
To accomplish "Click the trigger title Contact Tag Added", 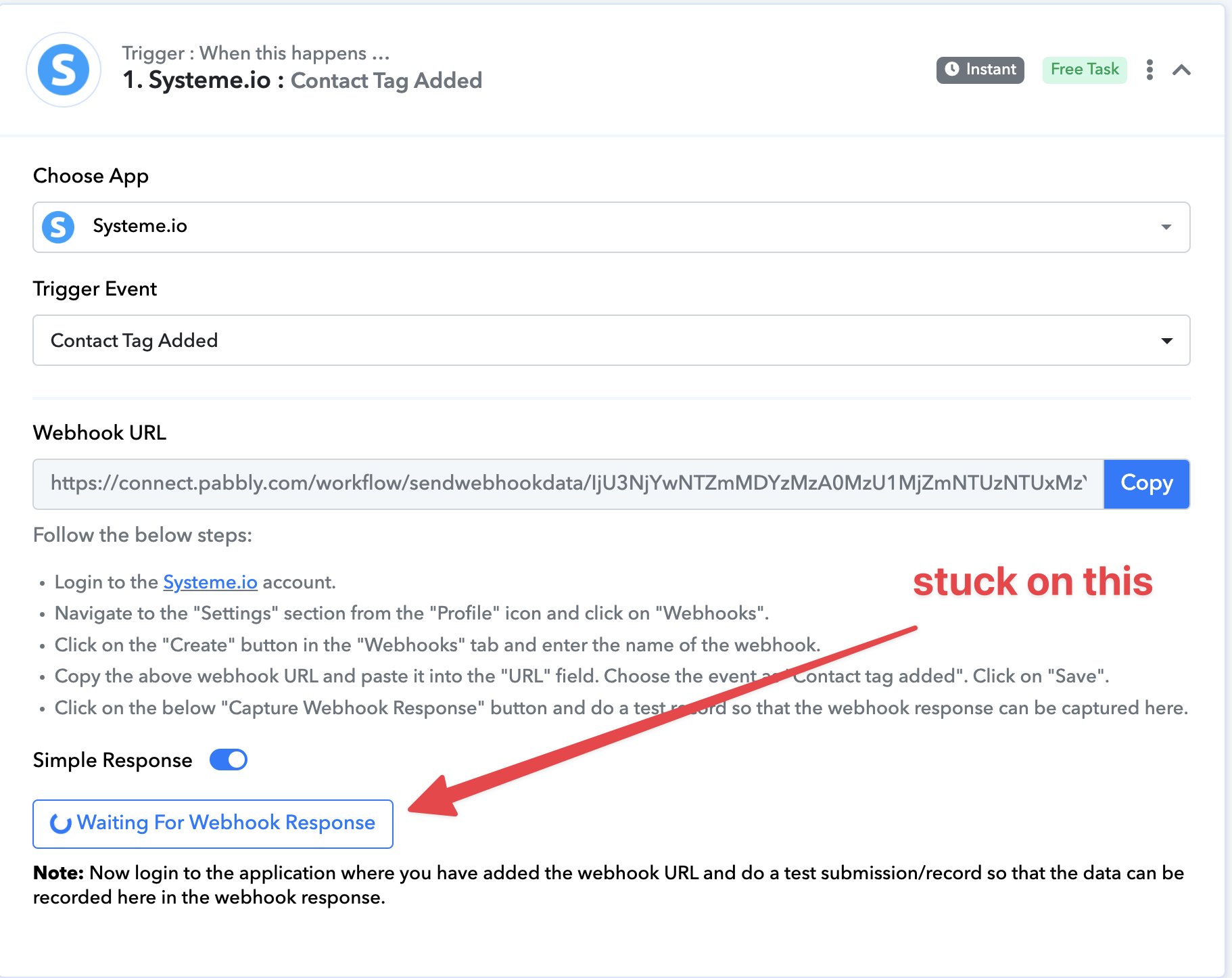I will click(386, 80).
